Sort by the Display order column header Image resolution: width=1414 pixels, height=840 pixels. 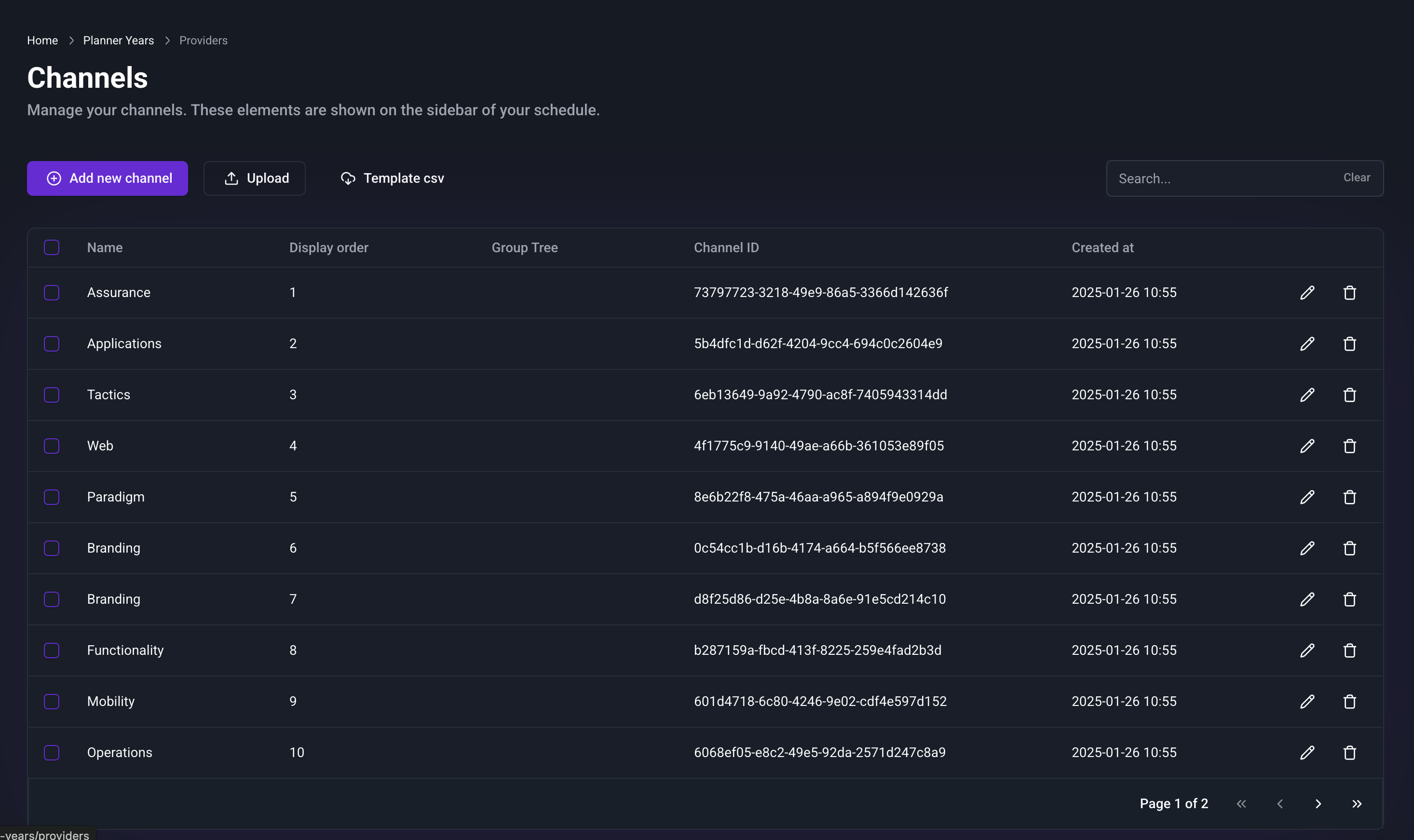coord(328,247)
